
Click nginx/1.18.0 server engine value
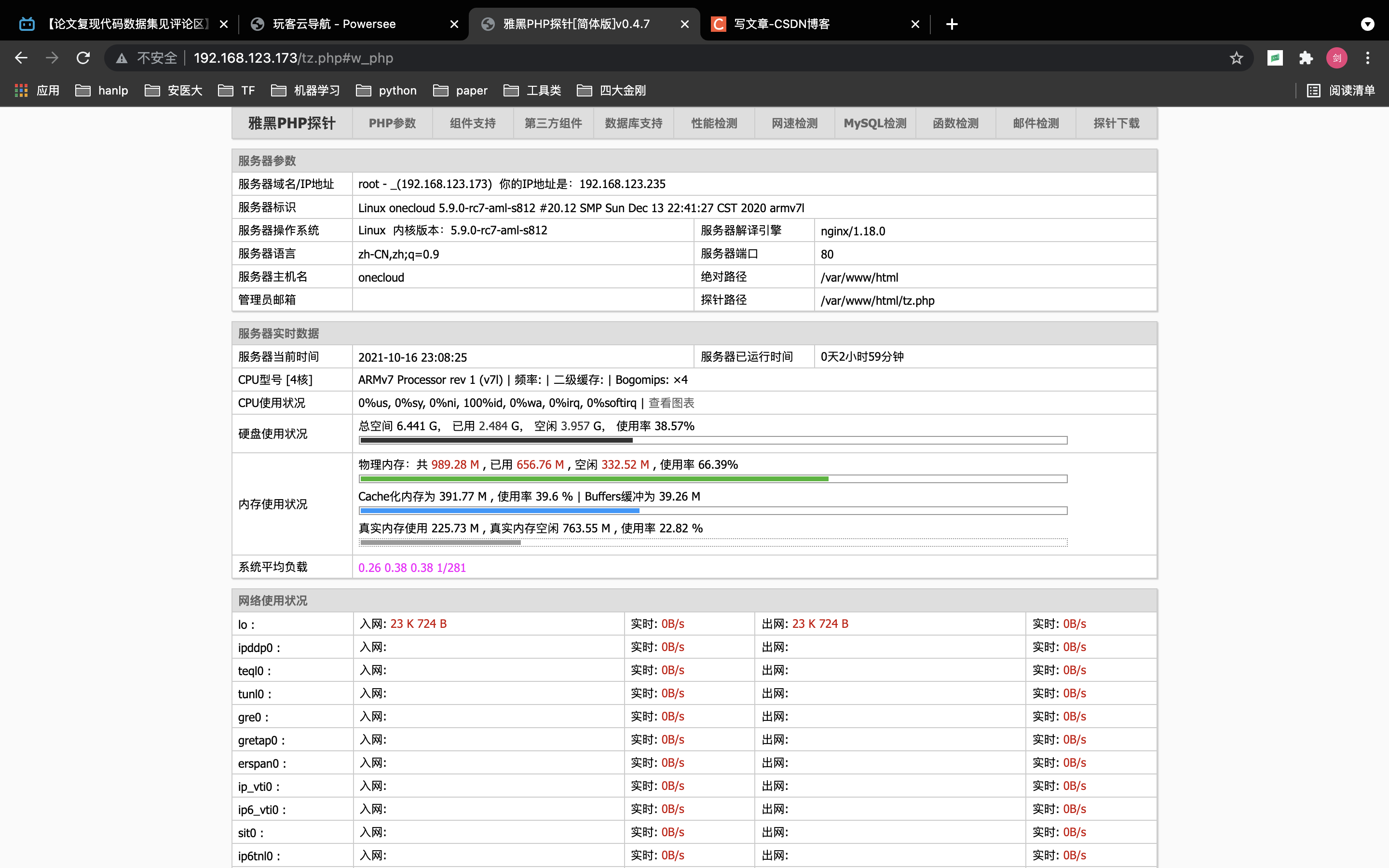(x=853, y=231)
